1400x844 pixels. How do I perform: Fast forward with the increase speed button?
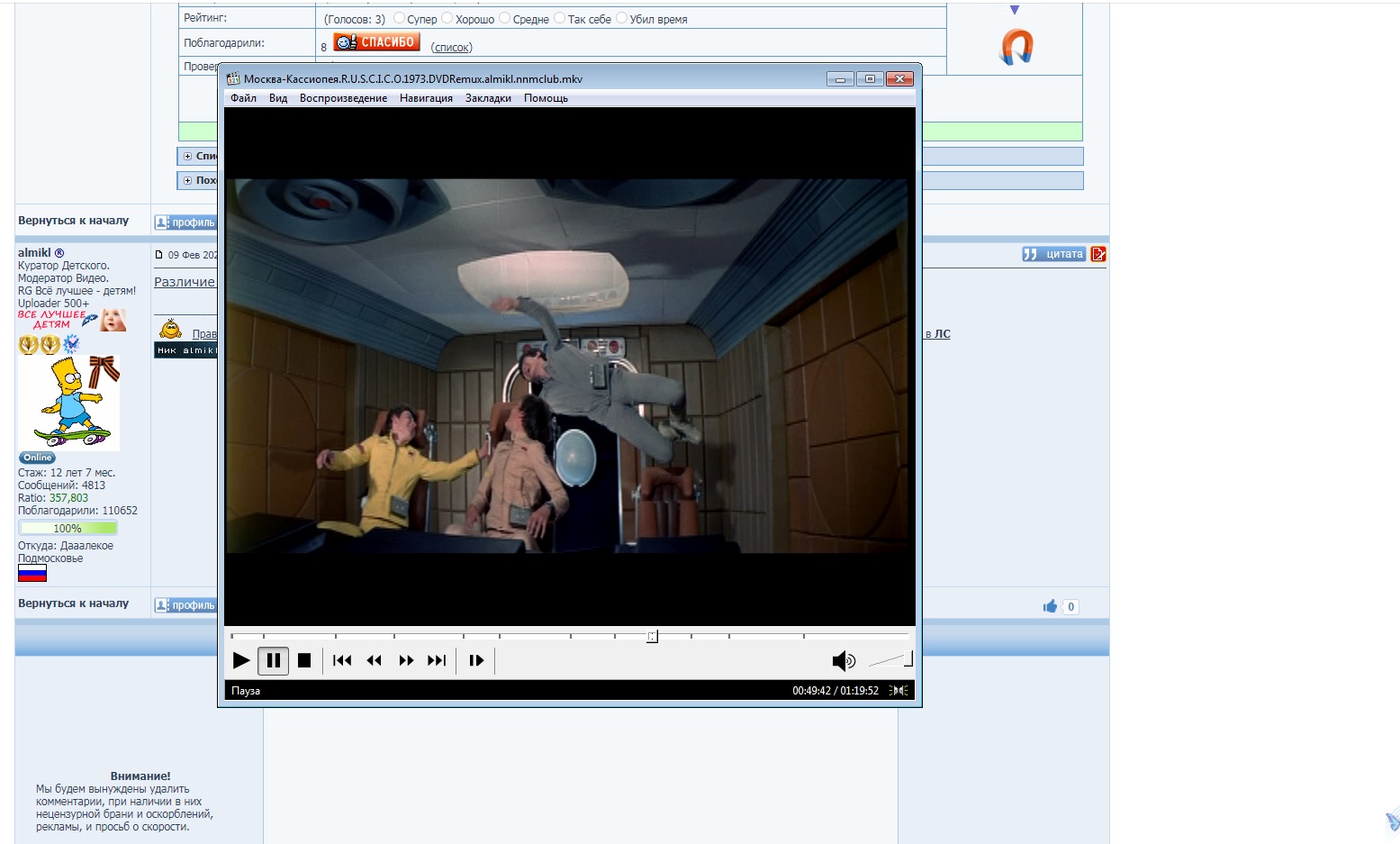coord(406,660)
